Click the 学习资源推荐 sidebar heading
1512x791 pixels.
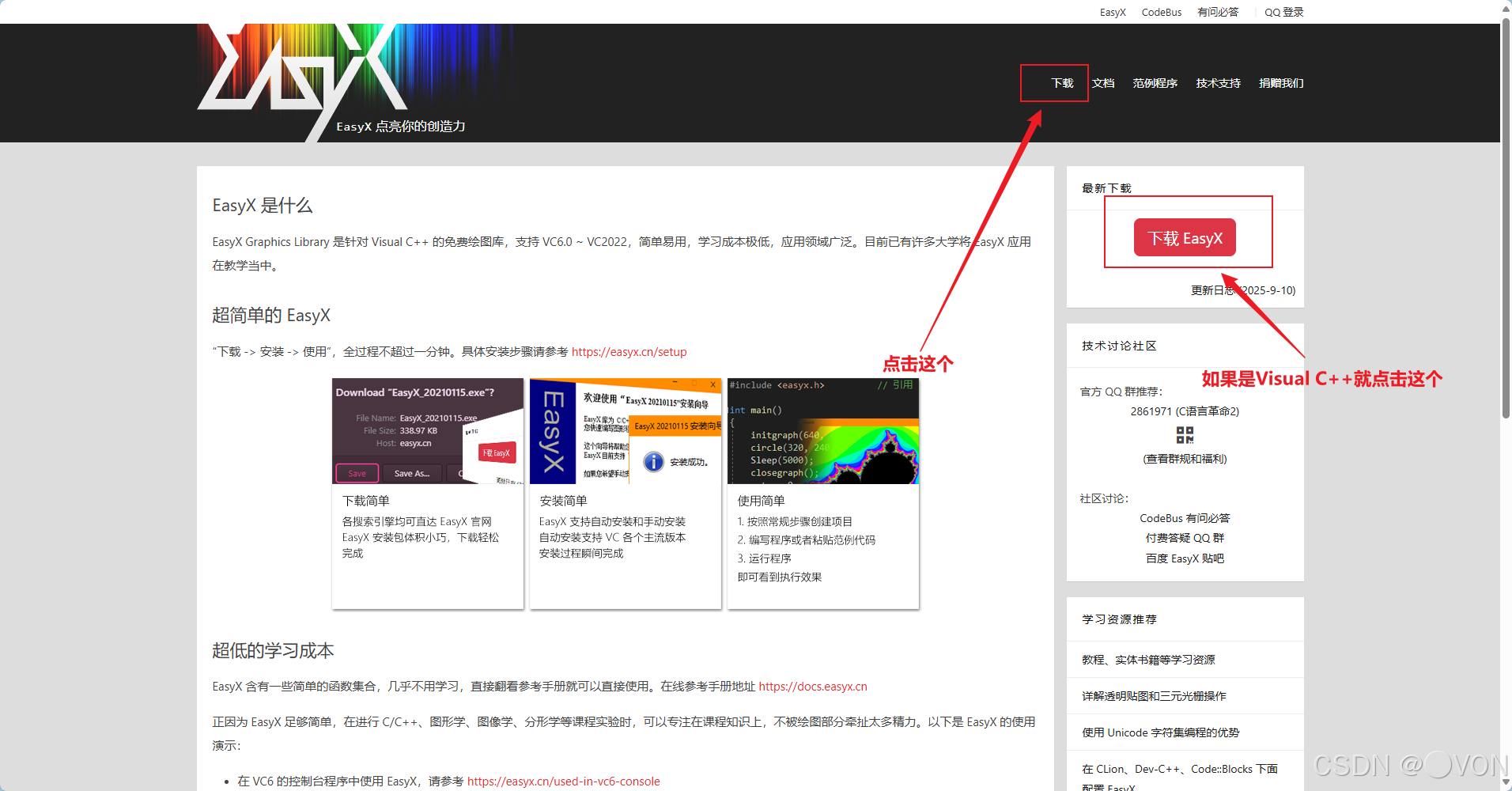[1119, 619]
